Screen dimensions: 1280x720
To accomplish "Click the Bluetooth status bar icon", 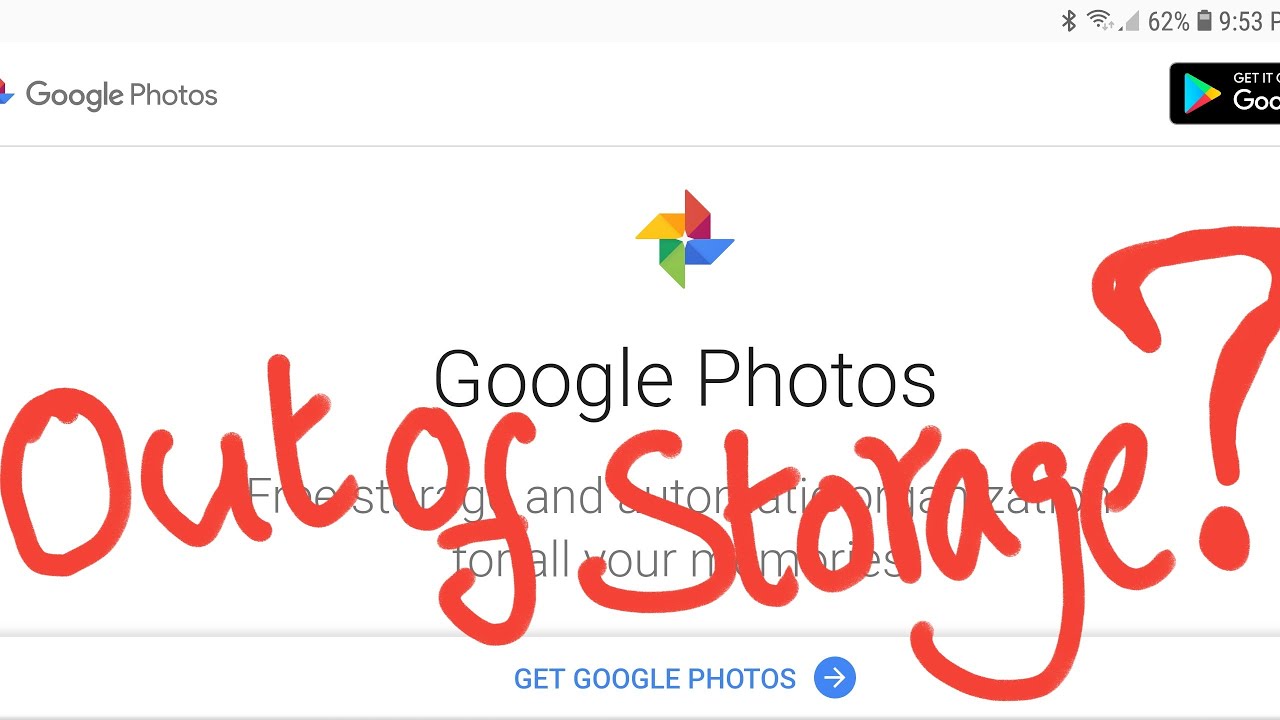I will point(1069,21).
